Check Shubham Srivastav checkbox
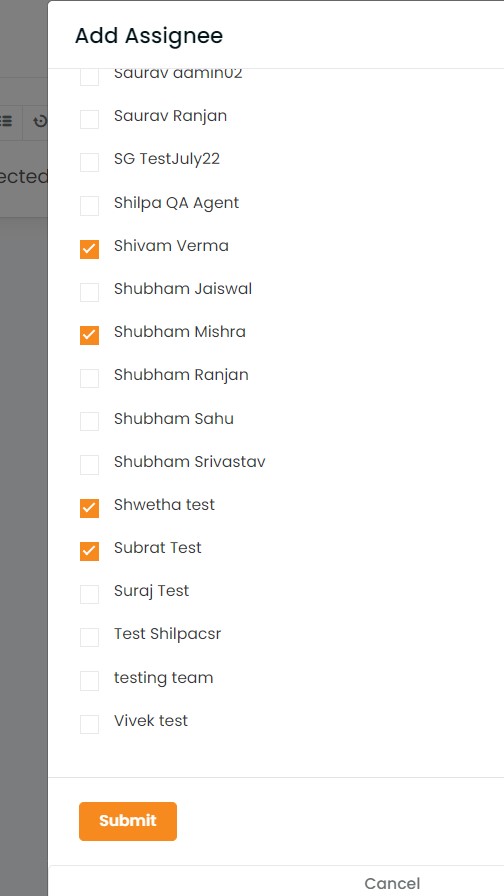 pos(89,465)
